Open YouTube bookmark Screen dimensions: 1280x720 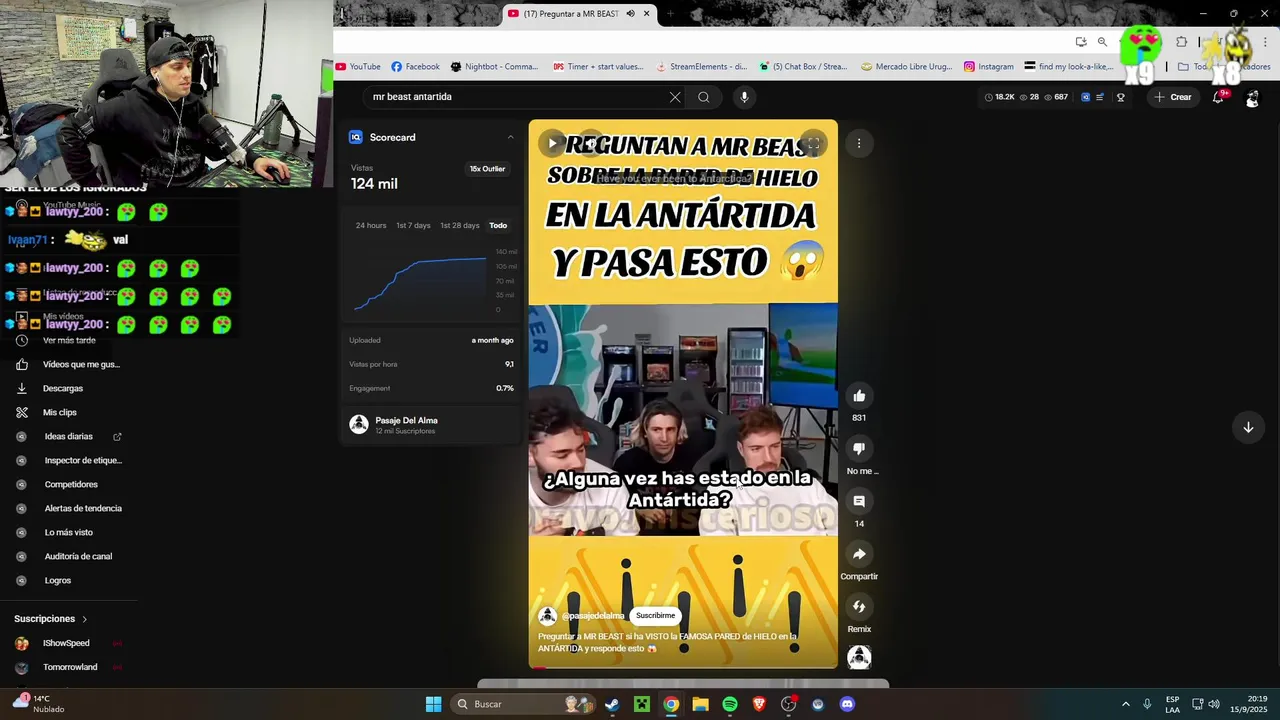[358, 67]
